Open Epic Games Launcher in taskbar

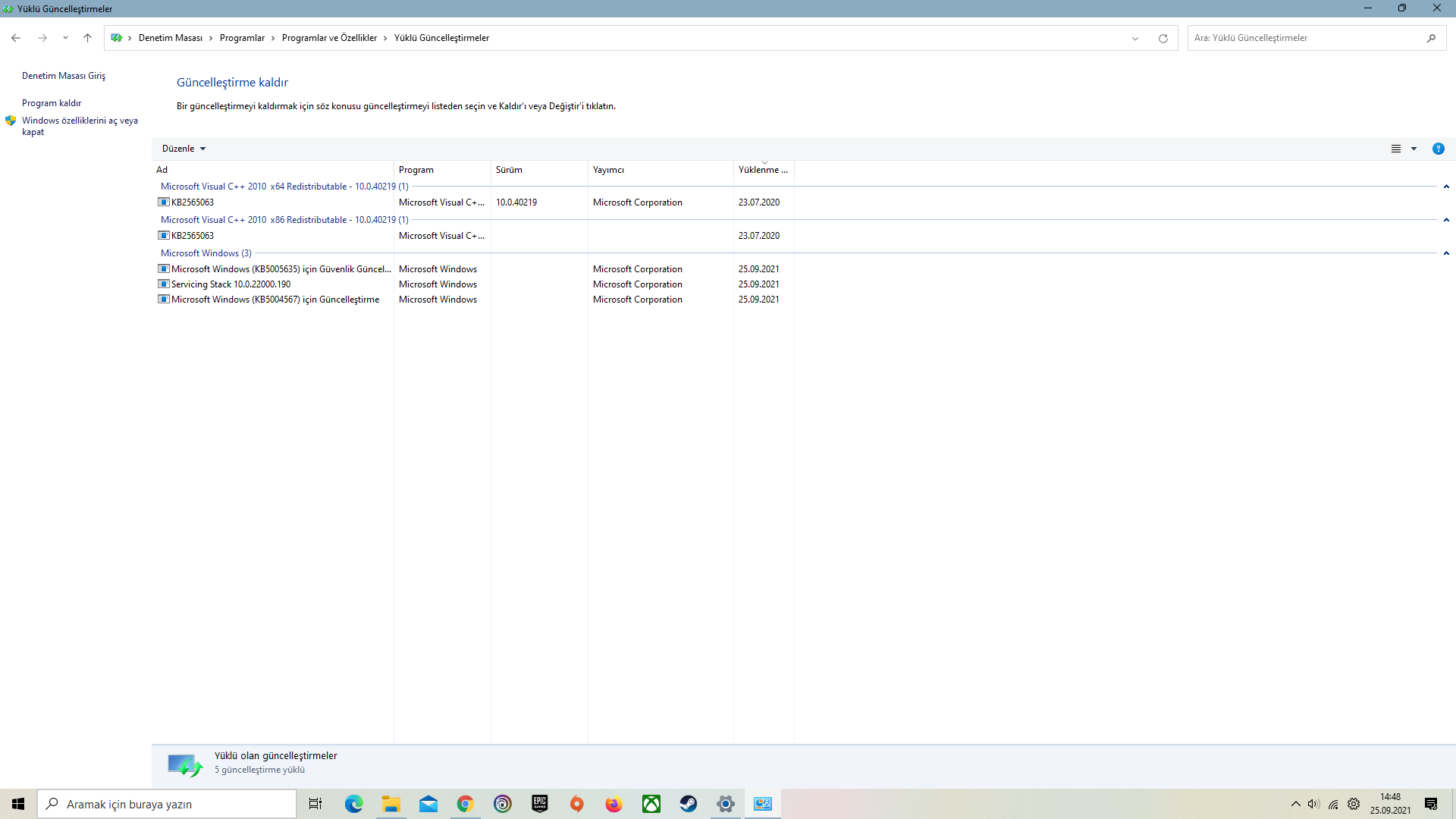539,804
